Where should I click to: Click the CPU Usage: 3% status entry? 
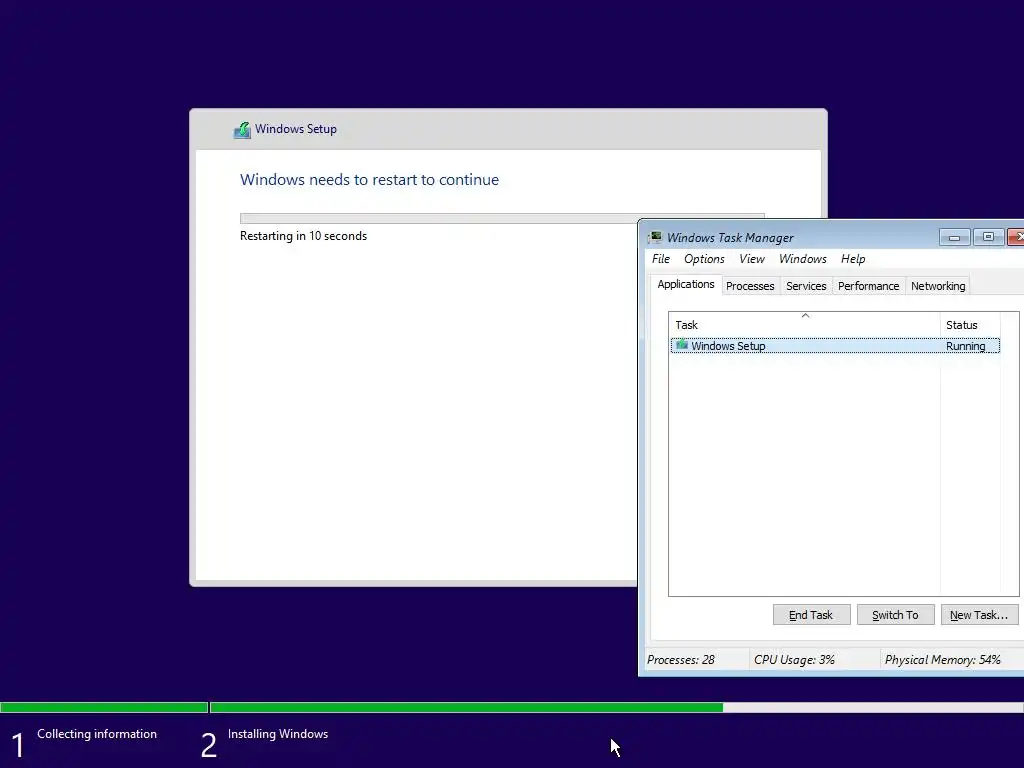coord(794,660)
